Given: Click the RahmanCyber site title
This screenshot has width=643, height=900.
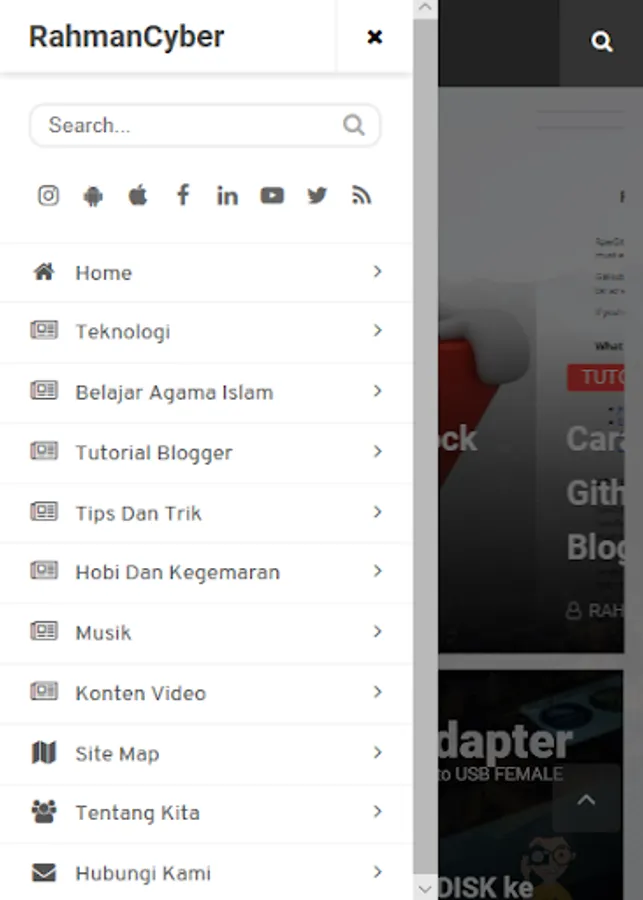Looking at the screenshot, I should point(126,37).
